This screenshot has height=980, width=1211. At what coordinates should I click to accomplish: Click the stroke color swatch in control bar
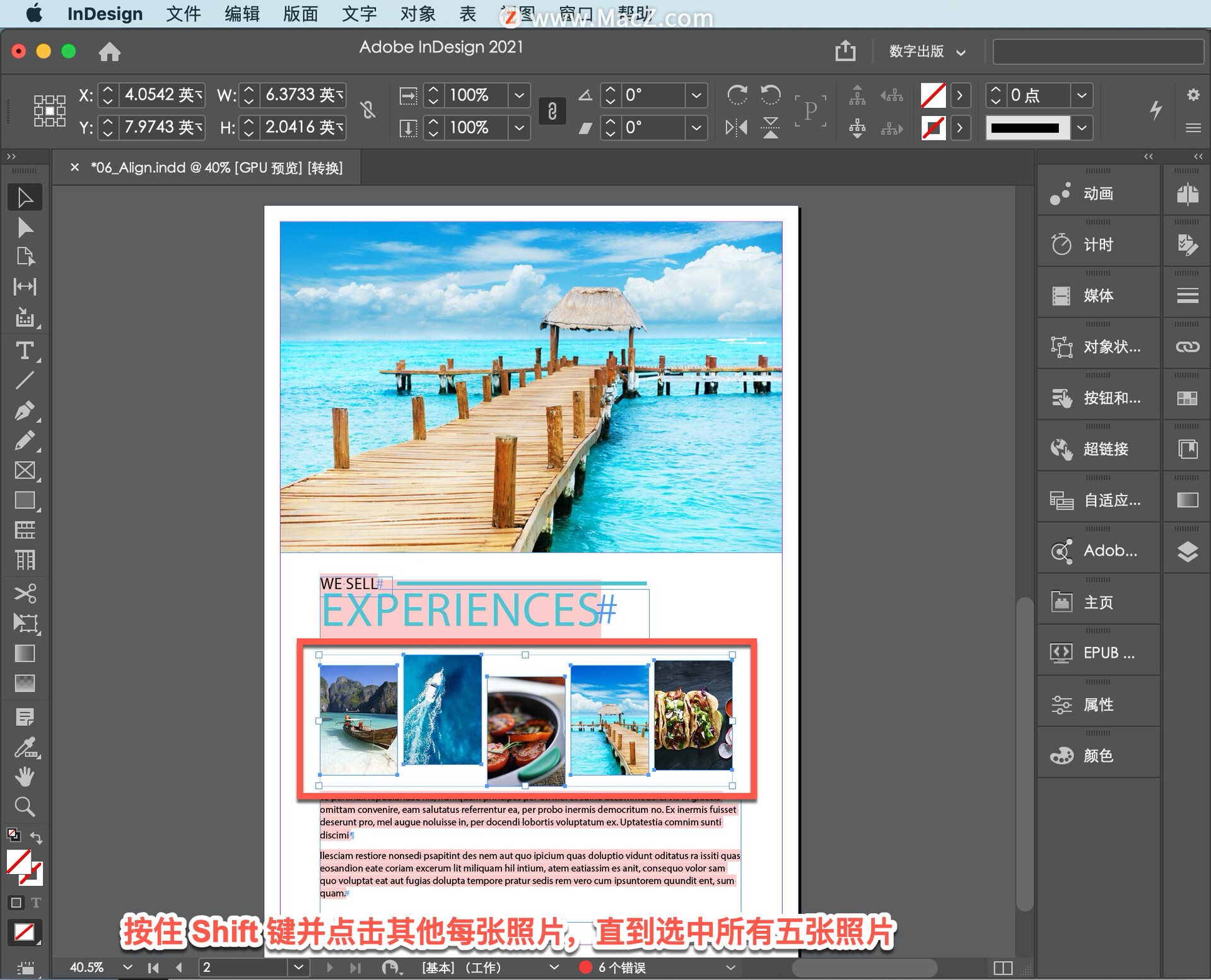(933, 128)
